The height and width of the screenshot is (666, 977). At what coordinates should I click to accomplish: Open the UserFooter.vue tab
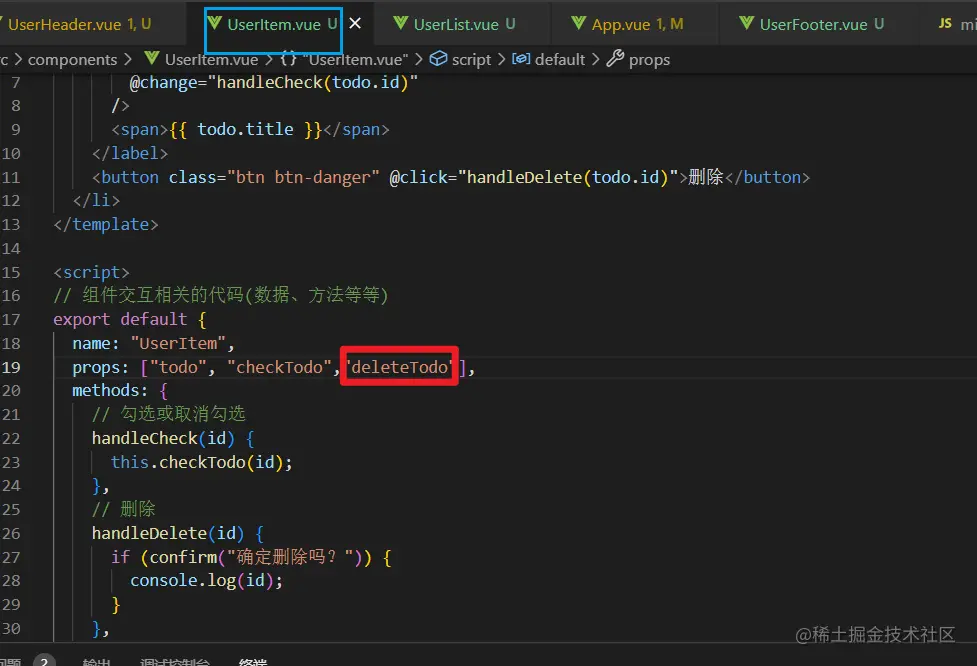pyautogui.click(x=813, y=24)
